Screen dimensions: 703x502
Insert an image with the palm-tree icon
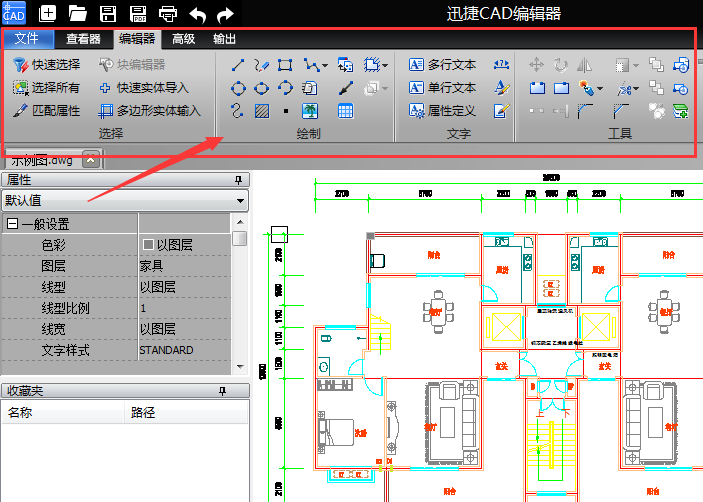tap(310, 111)
